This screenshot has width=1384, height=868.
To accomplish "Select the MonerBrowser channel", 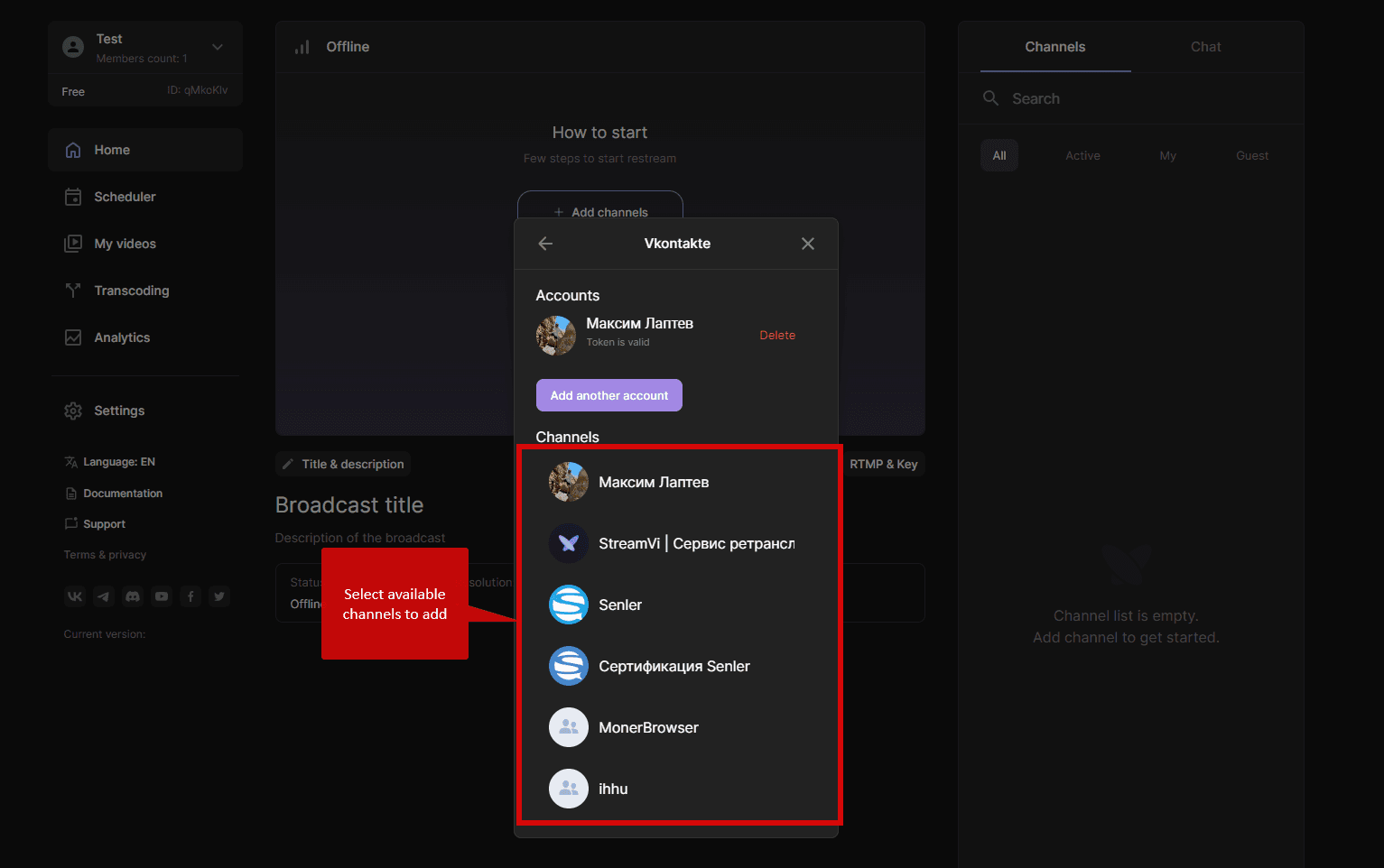I will coord(677,727).
